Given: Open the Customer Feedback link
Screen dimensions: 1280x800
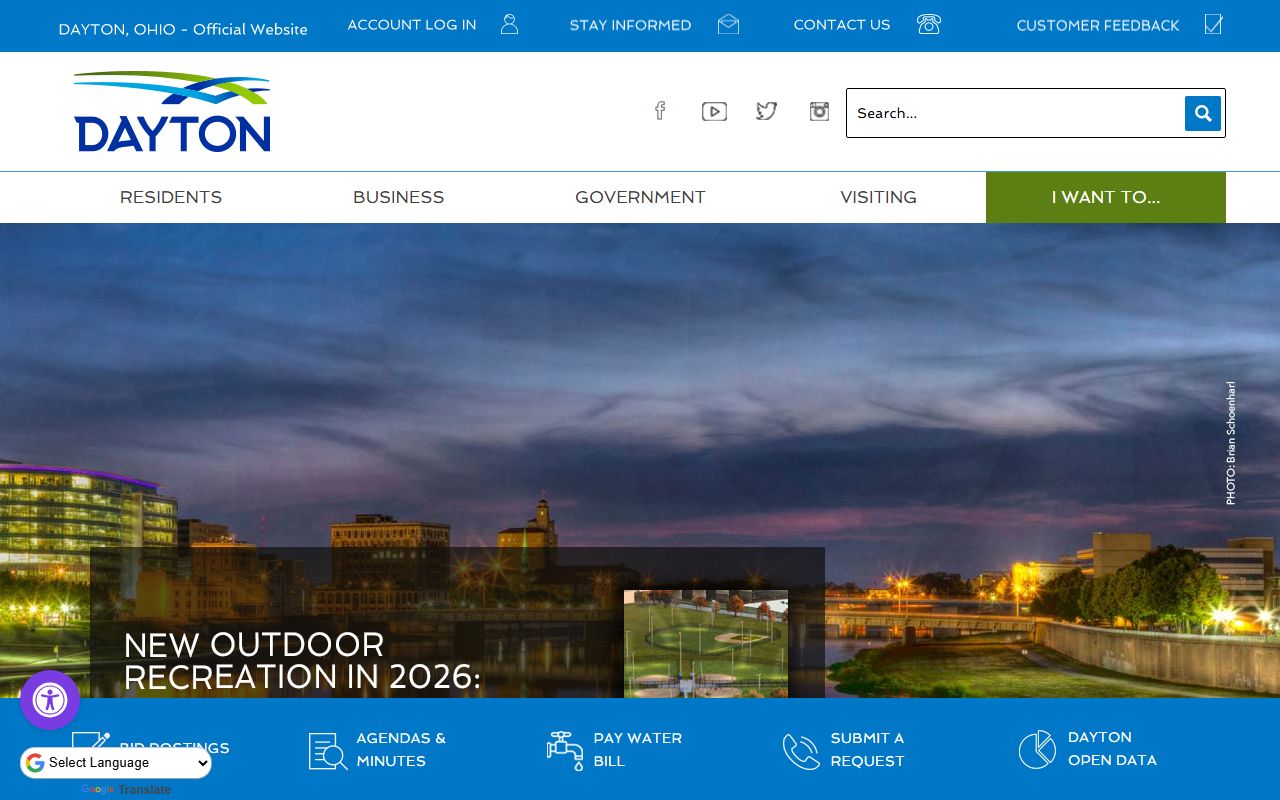Looking at the screenshot, I should click(1098, 25).
